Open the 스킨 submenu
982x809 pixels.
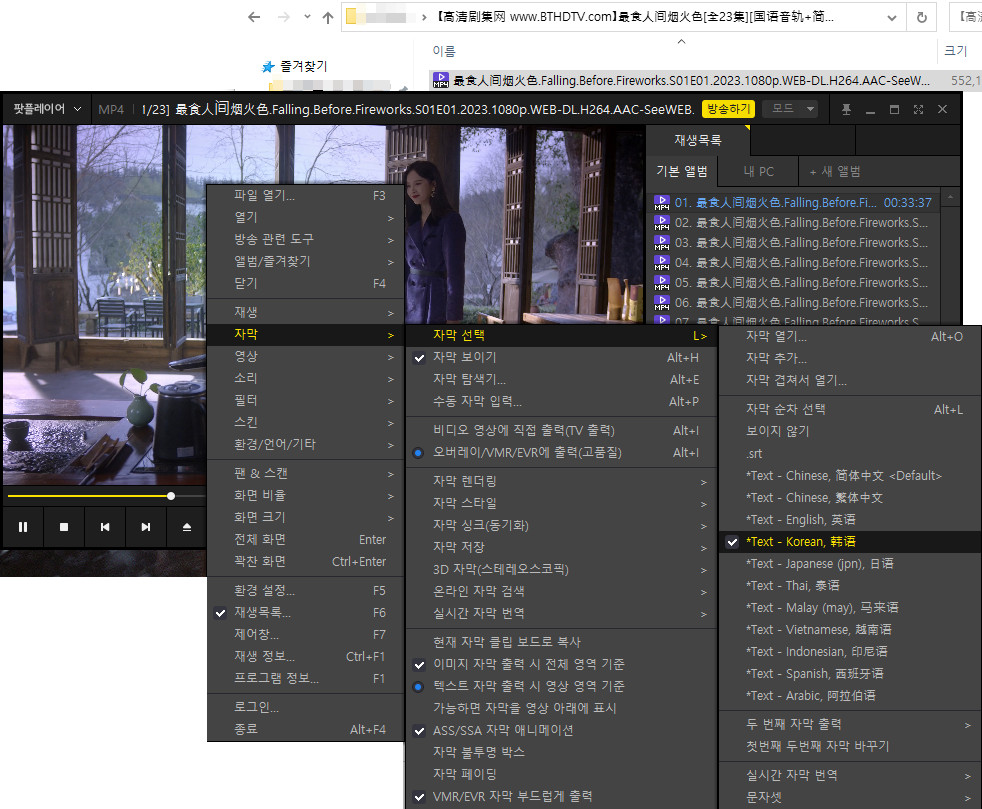click(x=305, y=423)
